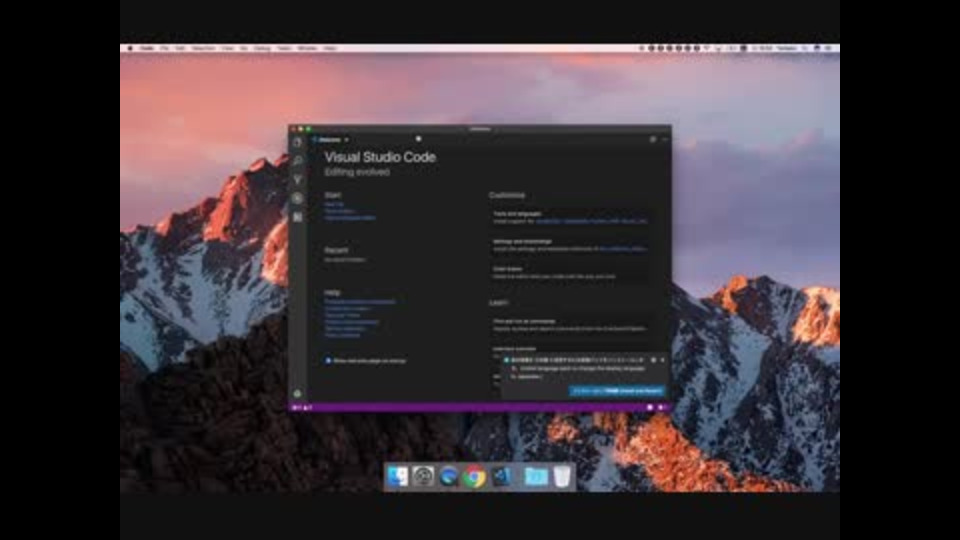The width and height of the screenshot is (960, 540).
Task: Open the Extensions view in activity bar
Action: [x=298, y=217]
